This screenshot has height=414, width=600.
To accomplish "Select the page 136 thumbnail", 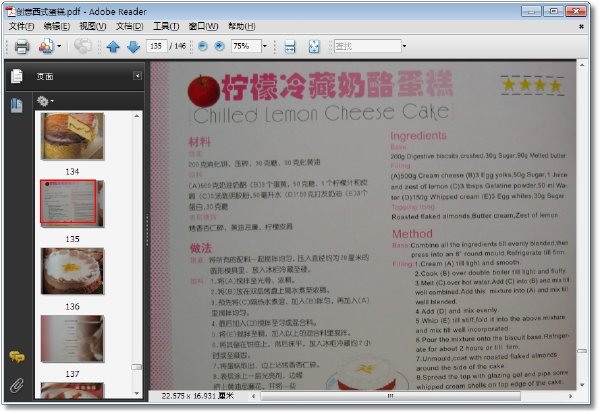I will (72, 271).
